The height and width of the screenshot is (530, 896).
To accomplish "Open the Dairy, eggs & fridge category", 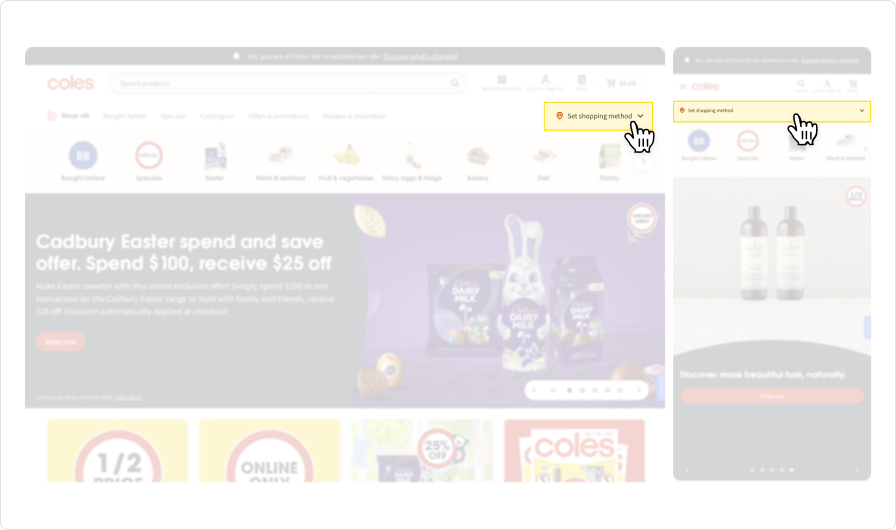I will pos(412,161).
